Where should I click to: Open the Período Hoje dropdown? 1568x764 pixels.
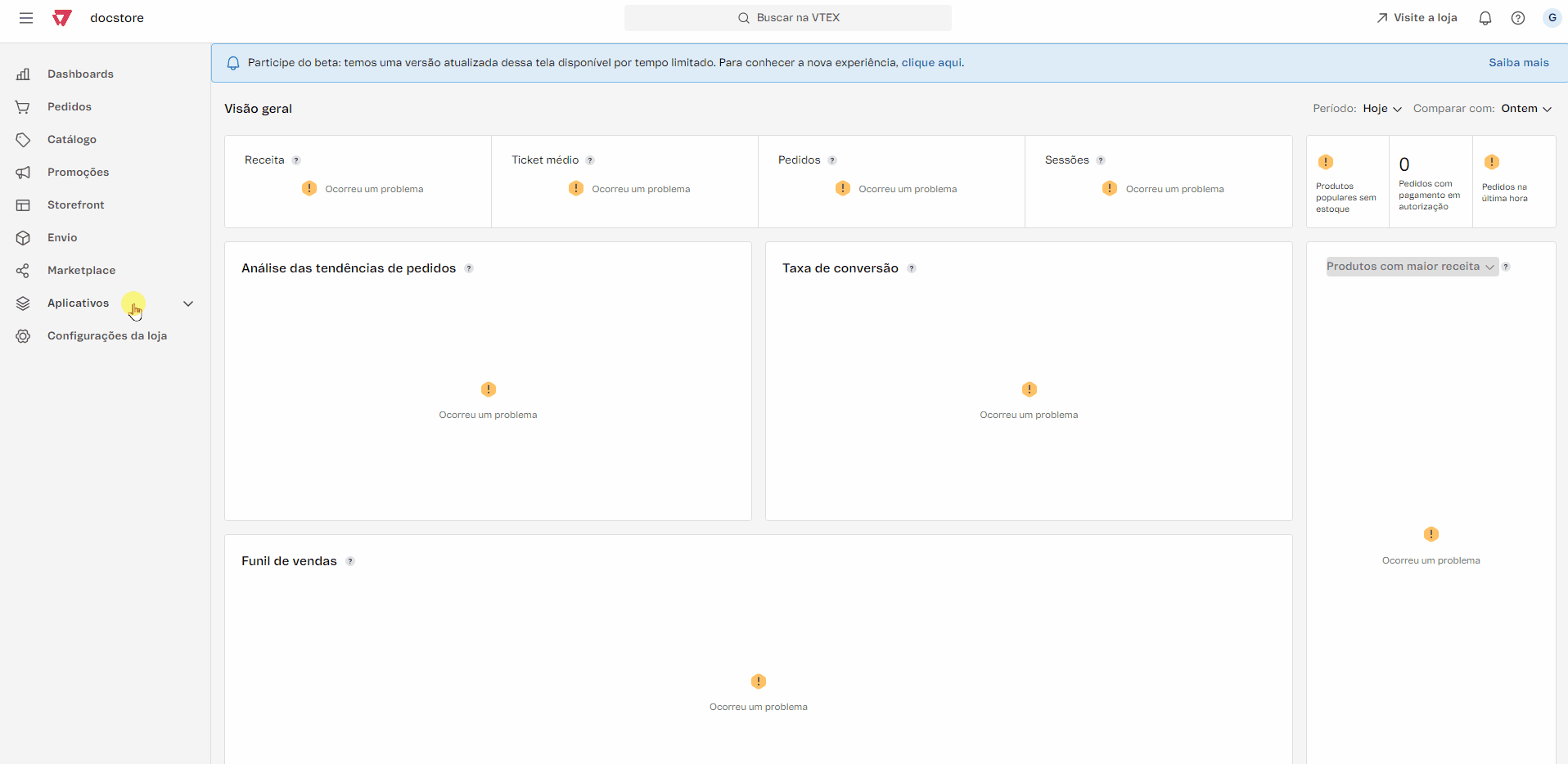[1381, 109]
